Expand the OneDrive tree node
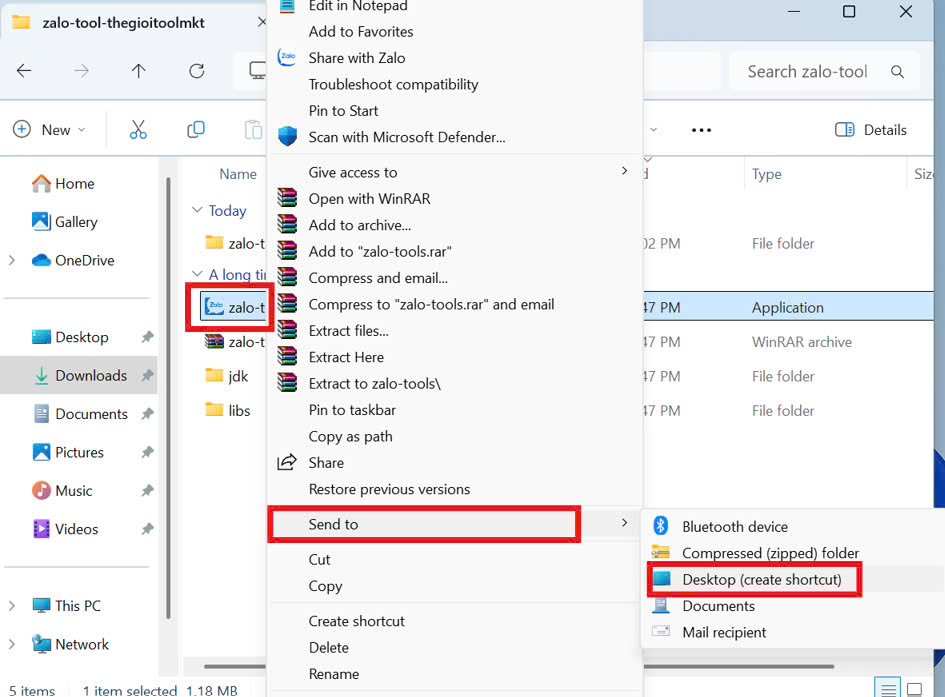 point(12,260)
